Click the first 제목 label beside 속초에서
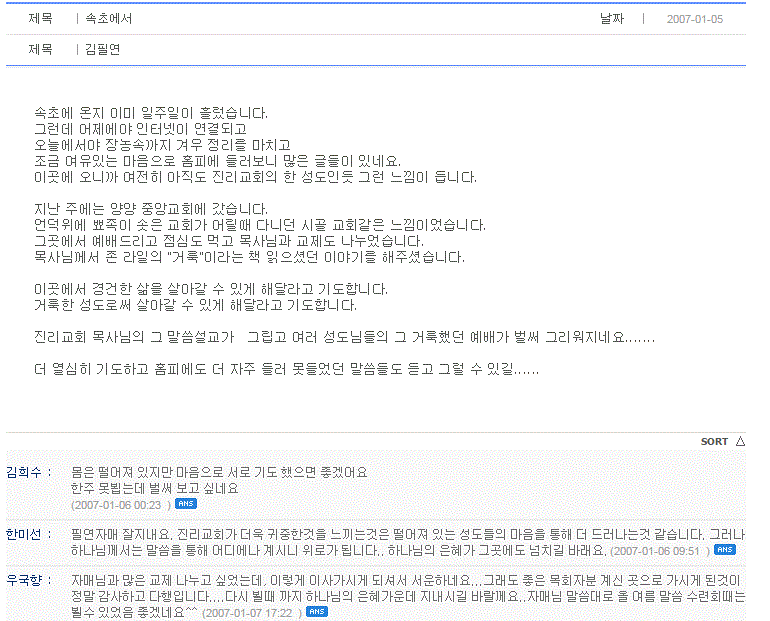This screenshot has width=770, height=621. point(40,19)
